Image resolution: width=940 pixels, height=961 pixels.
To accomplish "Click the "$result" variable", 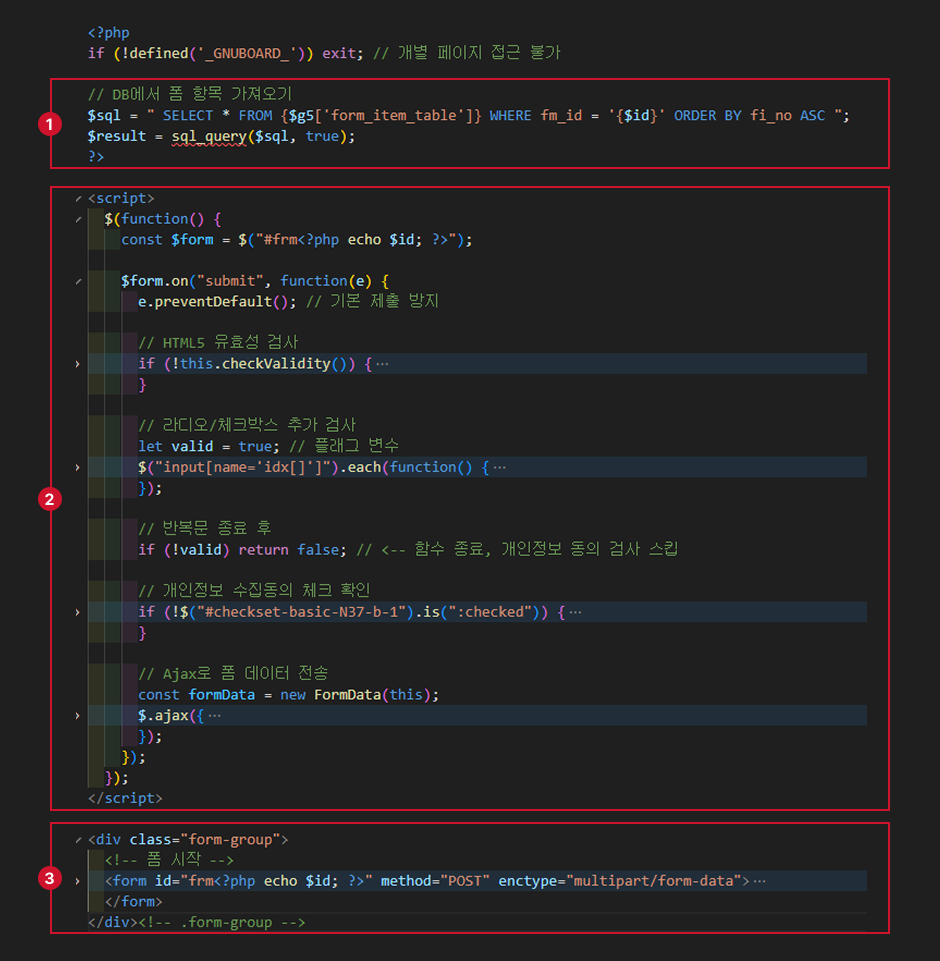I will pos(116,136).
